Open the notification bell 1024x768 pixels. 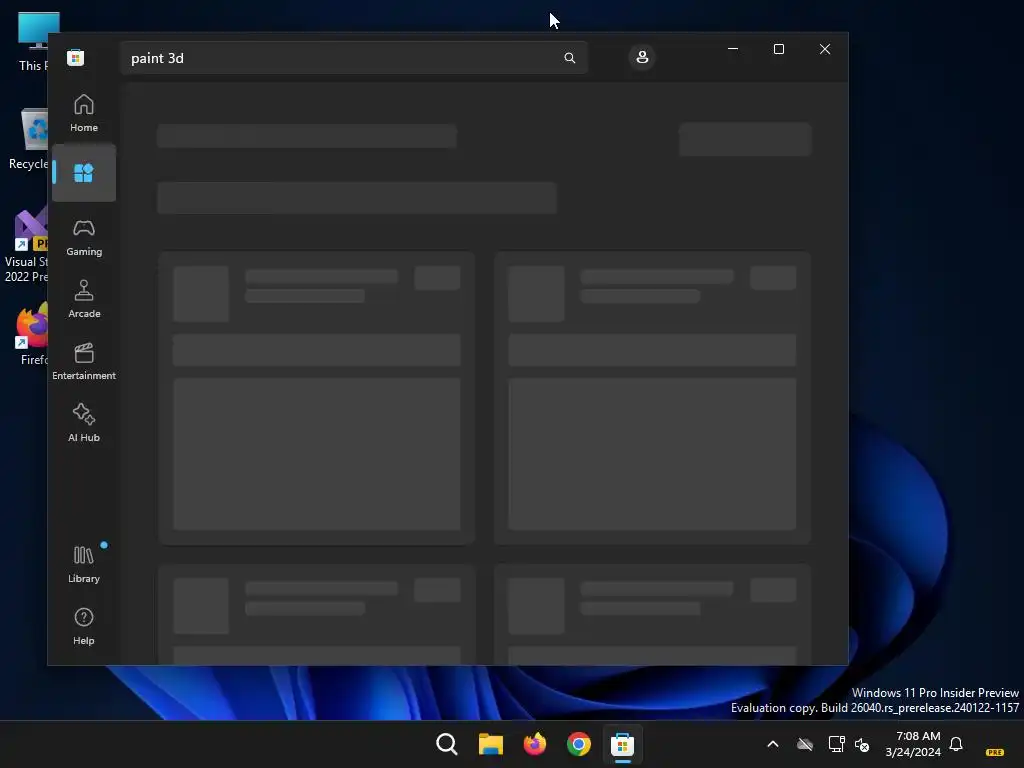coord(956,744)
